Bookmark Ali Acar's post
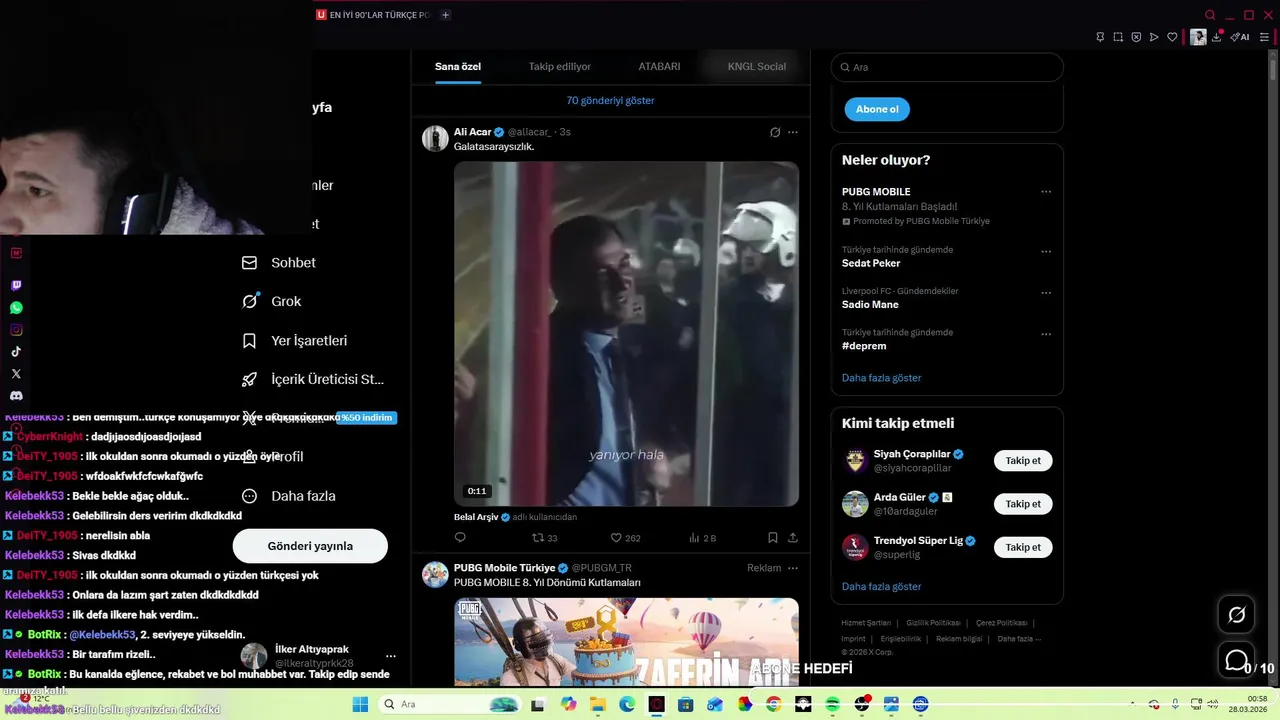This screenshot has height=720, width=1280. coord(773,538)
